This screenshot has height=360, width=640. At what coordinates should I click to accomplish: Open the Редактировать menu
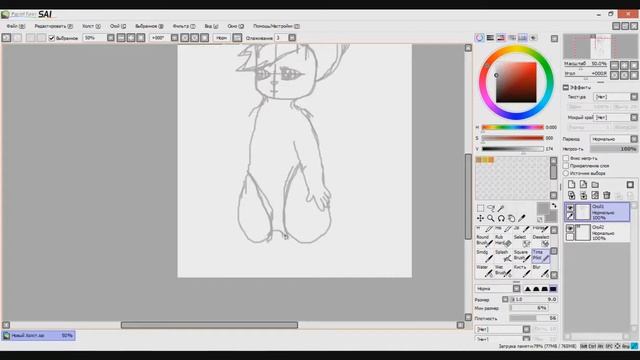(x=53, y=26)
